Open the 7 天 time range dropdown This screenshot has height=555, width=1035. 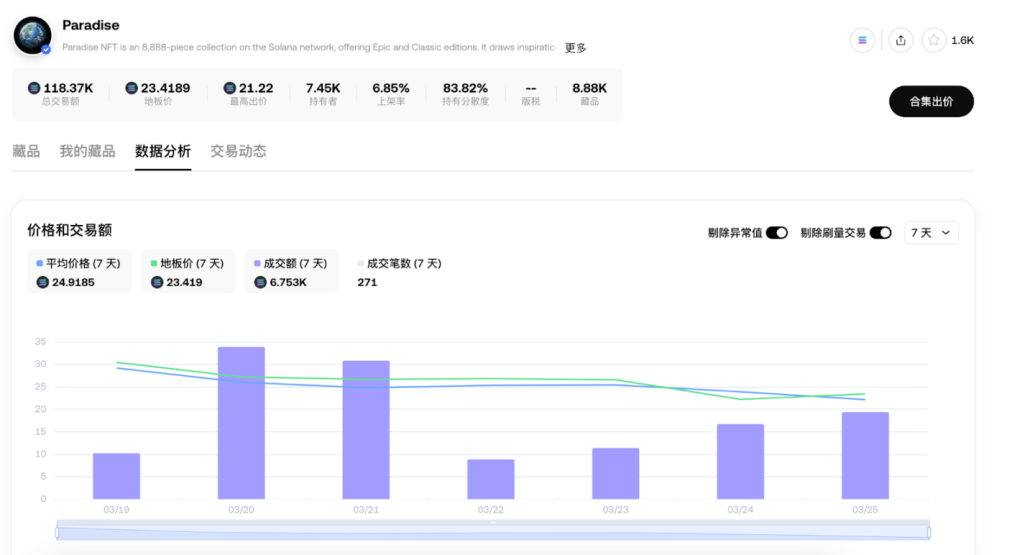tap(931, 233)
